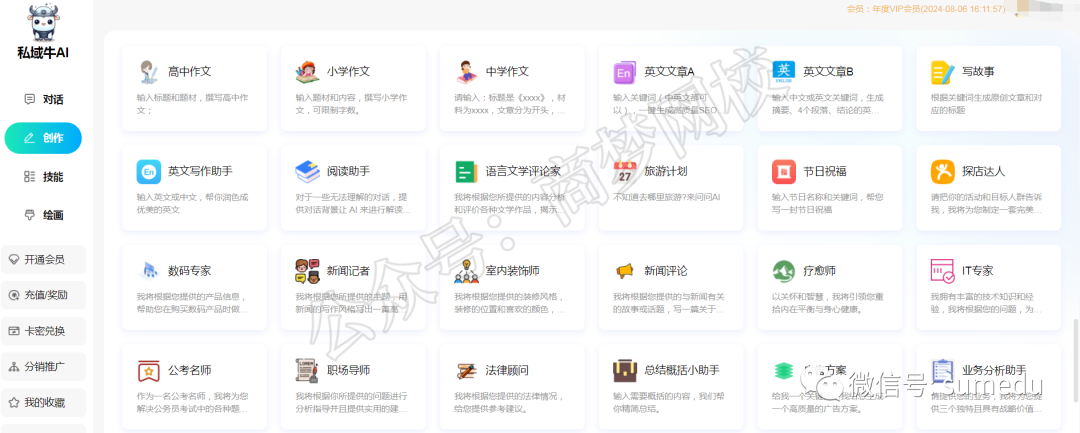Image resolution: width=1080 pixels, height=433 pixels.
Task: Click the 英文写作助手 En icon
Action: (148, 171)
